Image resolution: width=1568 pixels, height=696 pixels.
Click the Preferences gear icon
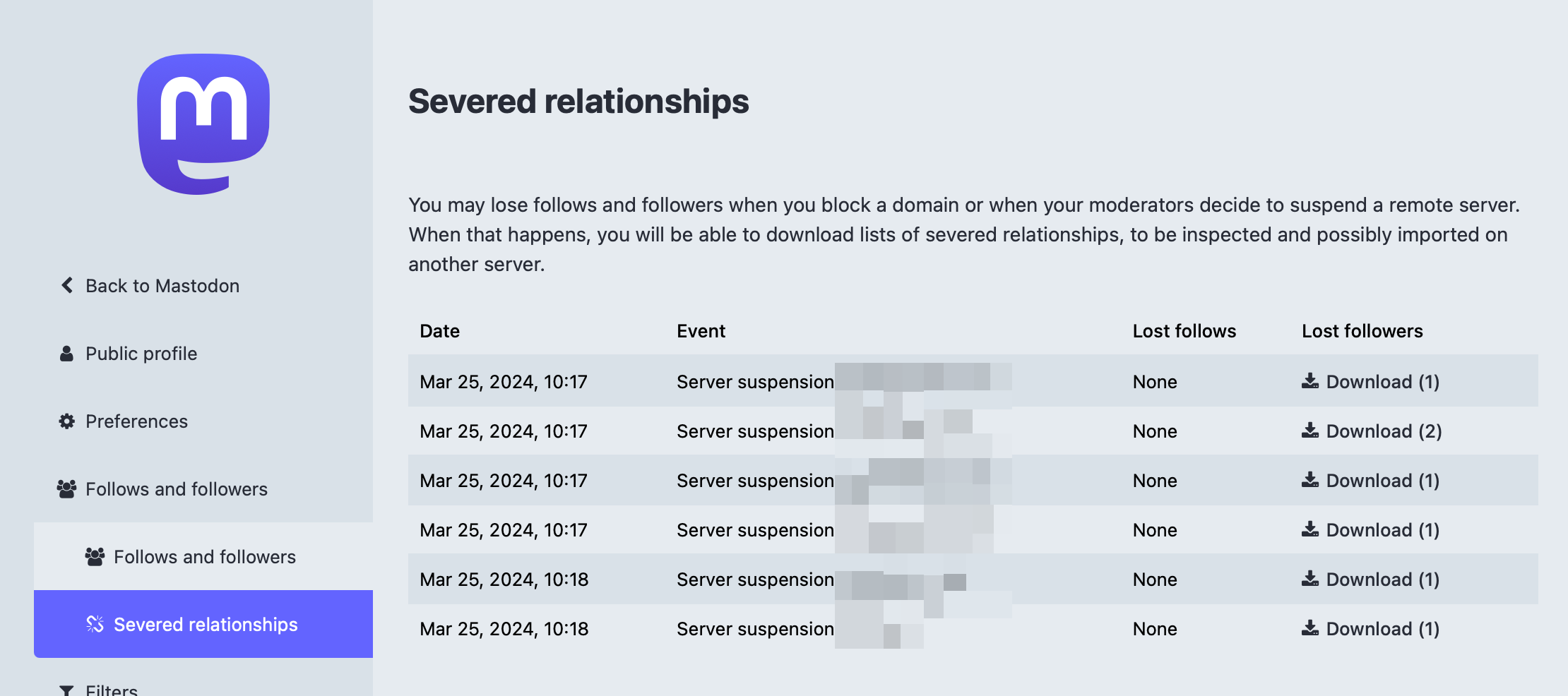point(66,421)
